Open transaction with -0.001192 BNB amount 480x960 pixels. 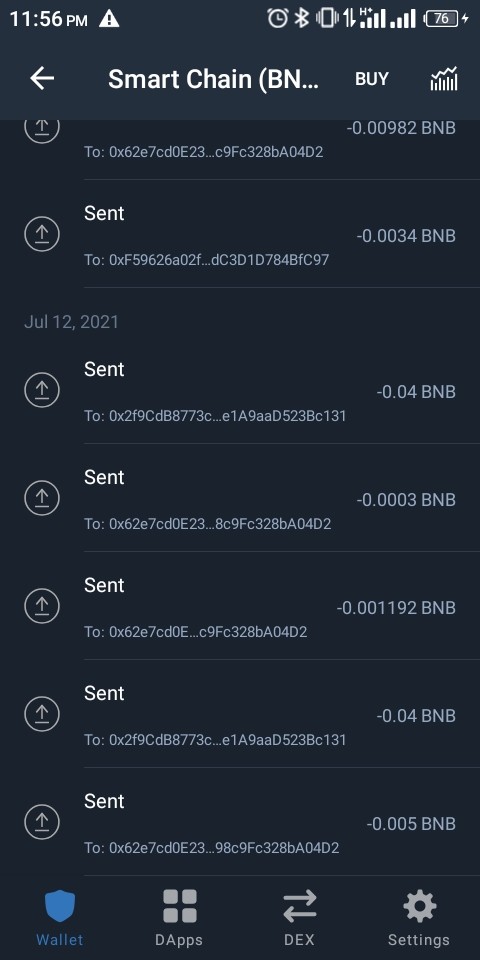(240, 606)
